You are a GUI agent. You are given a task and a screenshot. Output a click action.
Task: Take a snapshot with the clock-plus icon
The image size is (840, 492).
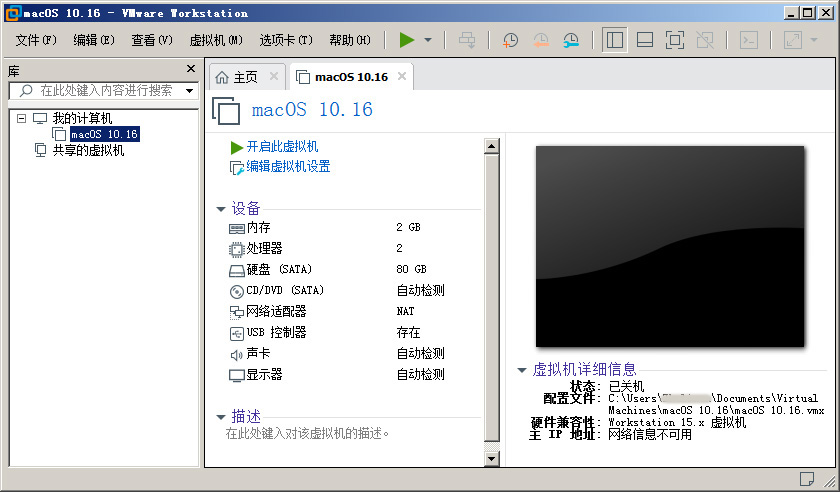pyautogui.click(x=510, y=40)
